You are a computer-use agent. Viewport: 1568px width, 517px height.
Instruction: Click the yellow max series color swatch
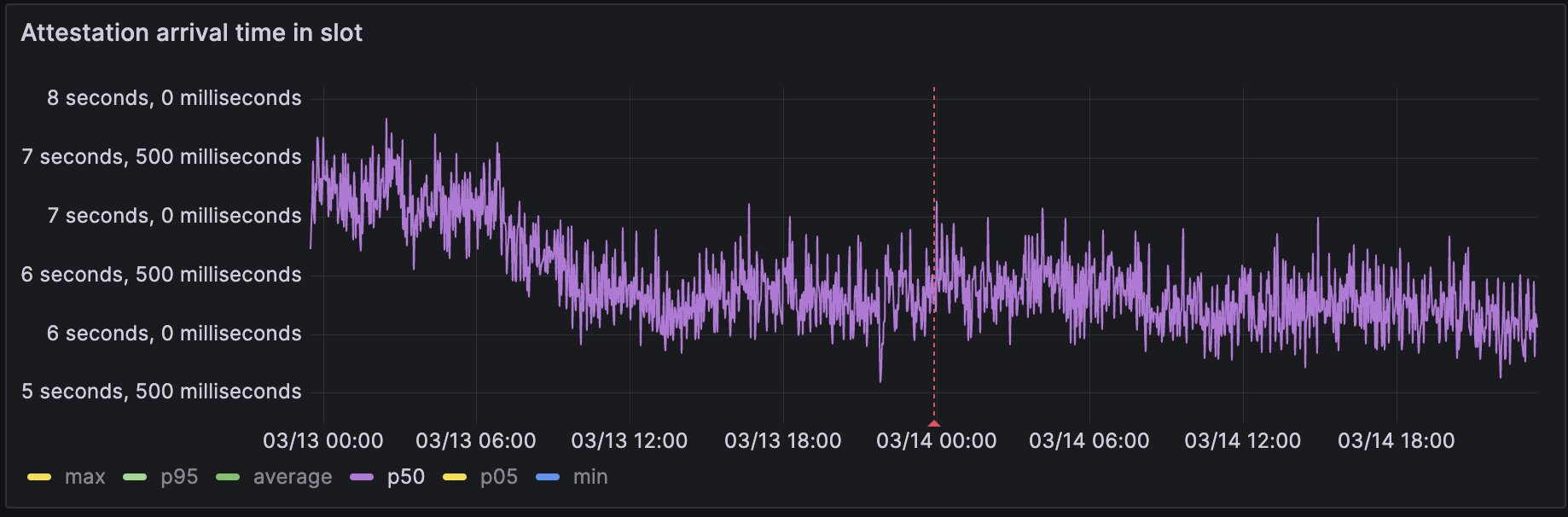coord(39,477)
